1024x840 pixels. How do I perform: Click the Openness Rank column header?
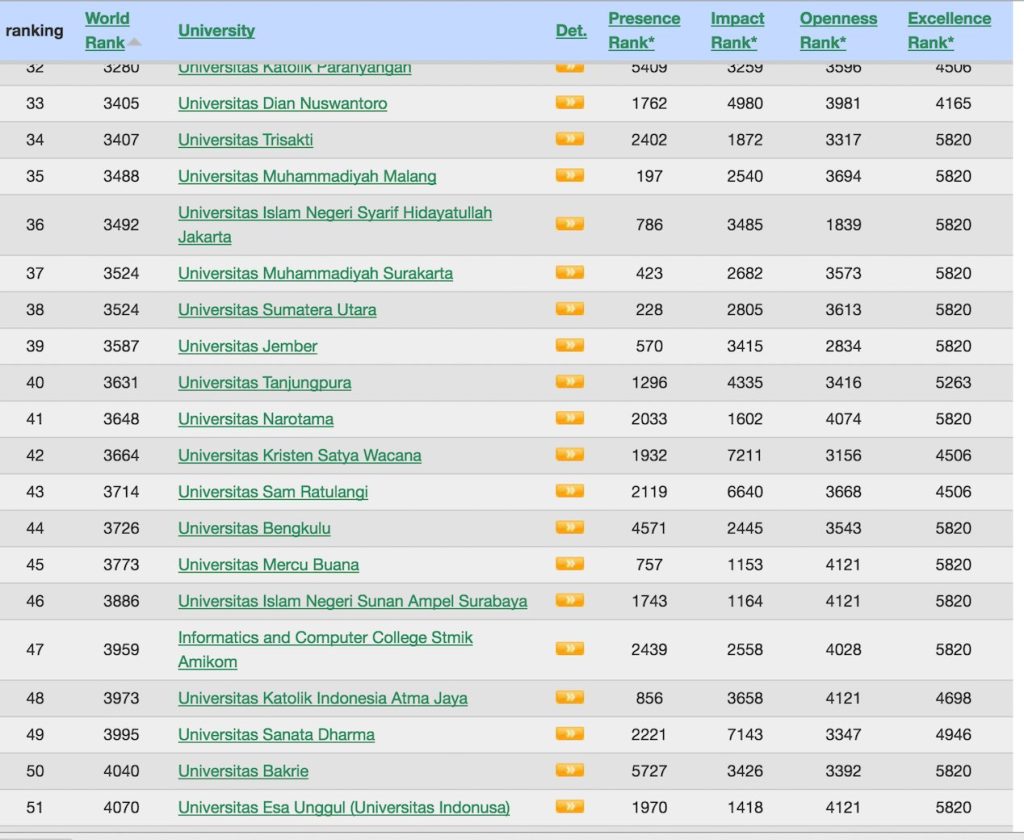[838, 28]
